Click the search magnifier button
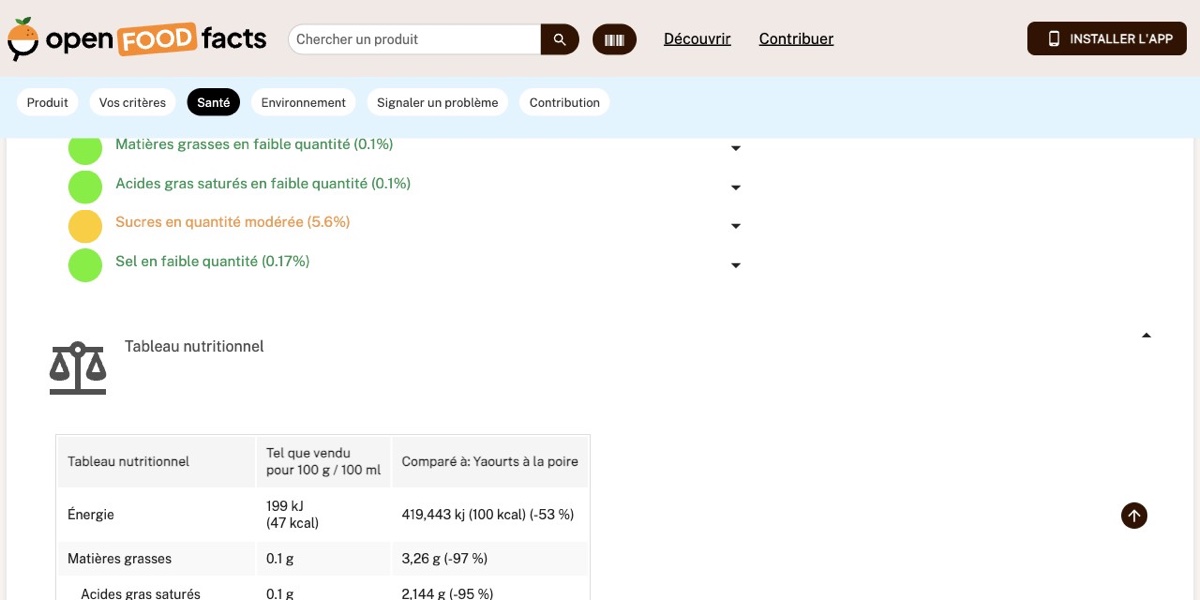This screenshot has width=1200, height=600. pyautogui.click(x=560, y=39)
